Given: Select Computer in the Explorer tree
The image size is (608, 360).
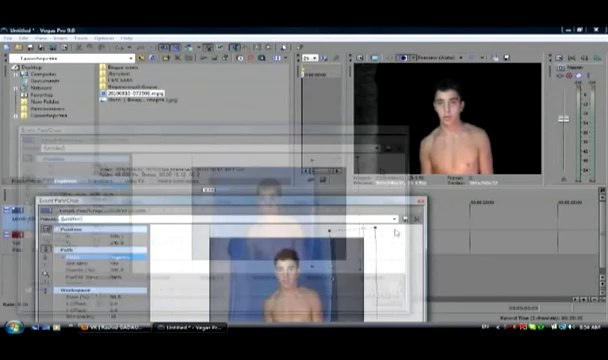Looking at the screenshot, I should pos(43,74).
